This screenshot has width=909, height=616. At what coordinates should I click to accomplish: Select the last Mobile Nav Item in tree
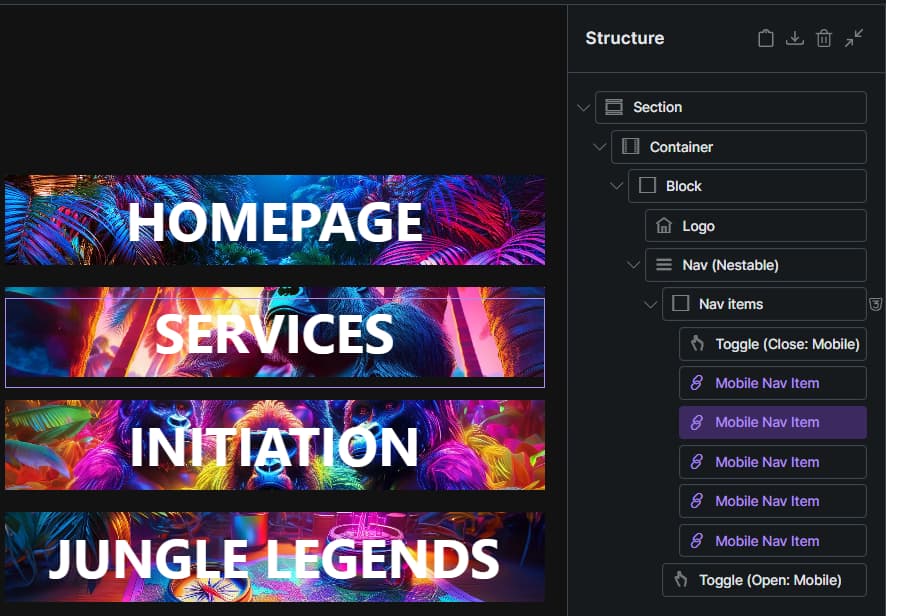(773, 541)
